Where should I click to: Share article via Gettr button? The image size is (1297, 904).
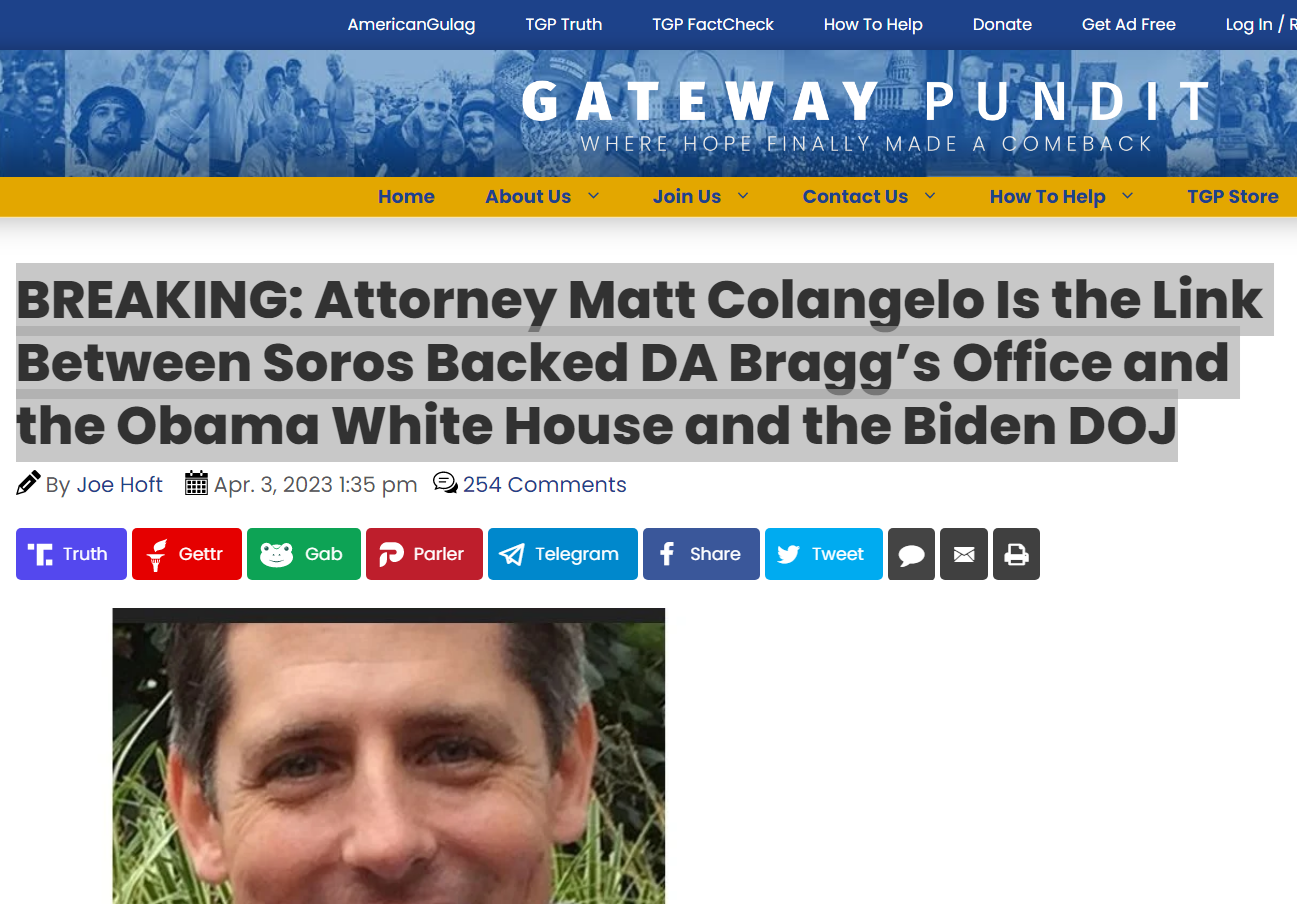(187, 554)
